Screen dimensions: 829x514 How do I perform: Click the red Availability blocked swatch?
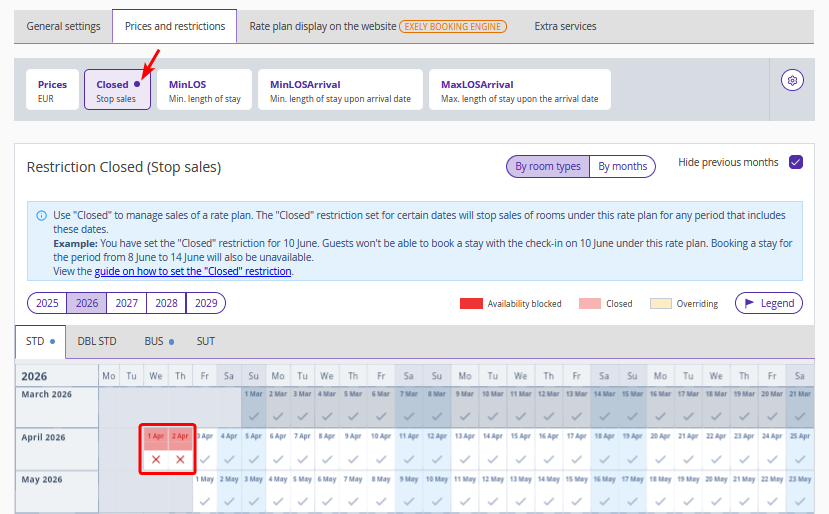tap(470, 303)
